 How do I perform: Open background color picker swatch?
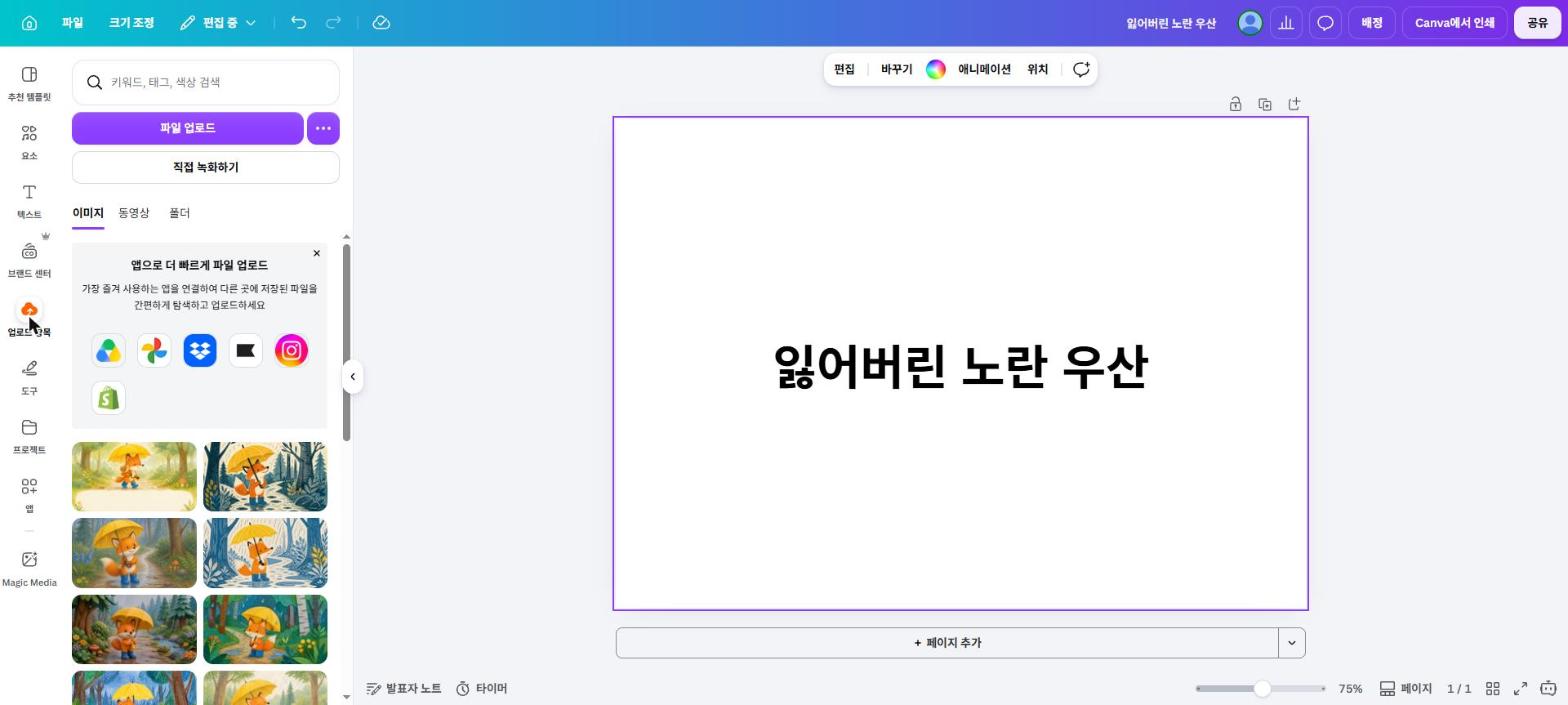(936, 69)
